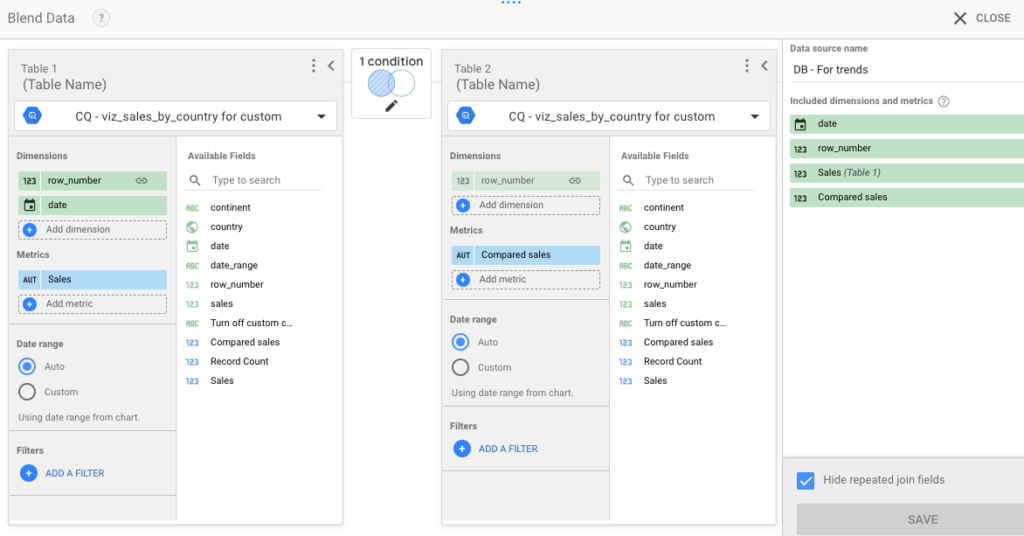This screenshot has width=1024, height=536.
Task: Click the join Venn diagram icon
Action: pos(391,84)
